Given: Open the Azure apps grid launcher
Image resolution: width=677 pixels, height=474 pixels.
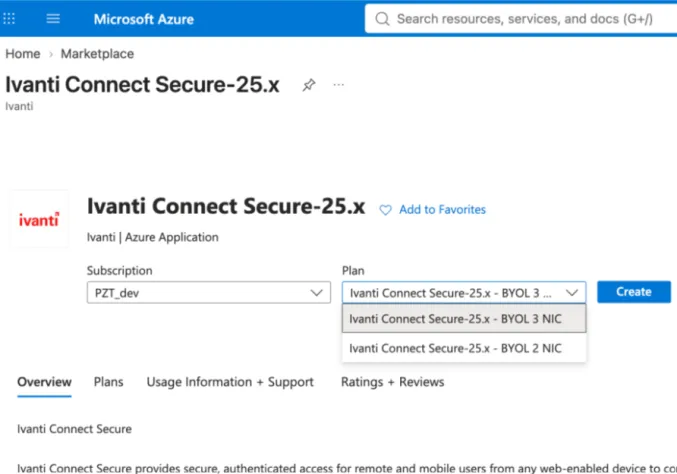Looking at the screenshot, I should tap(9, 19).
